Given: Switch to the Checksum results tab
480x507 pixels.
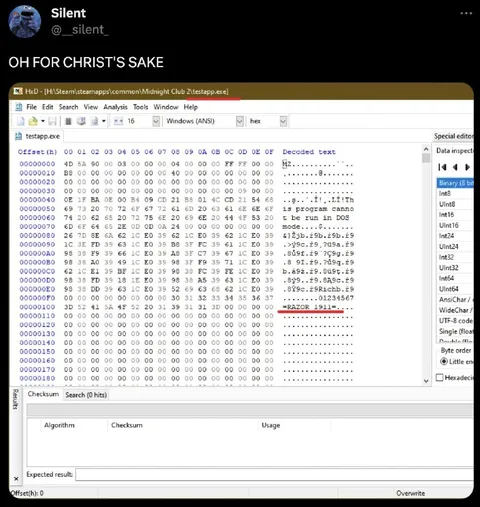Looking at the screenshot, I should (43, 394).
